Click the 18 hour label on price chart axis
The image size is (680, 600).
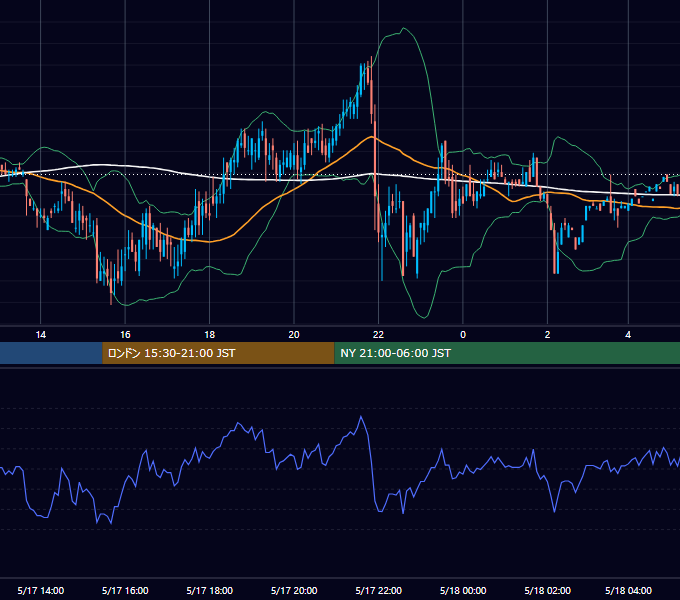tap(209, 335)
